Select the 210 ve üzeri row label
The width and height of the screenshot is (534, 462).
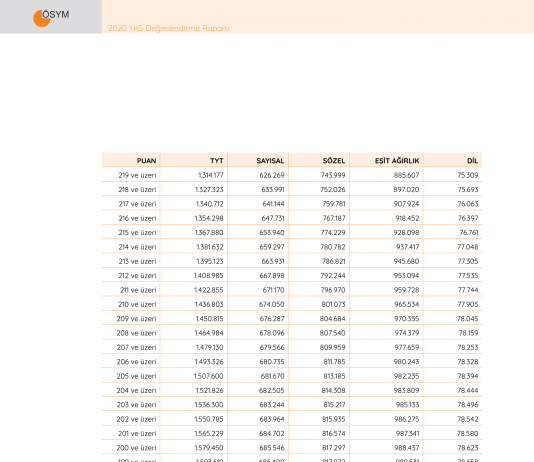(137, 304)
